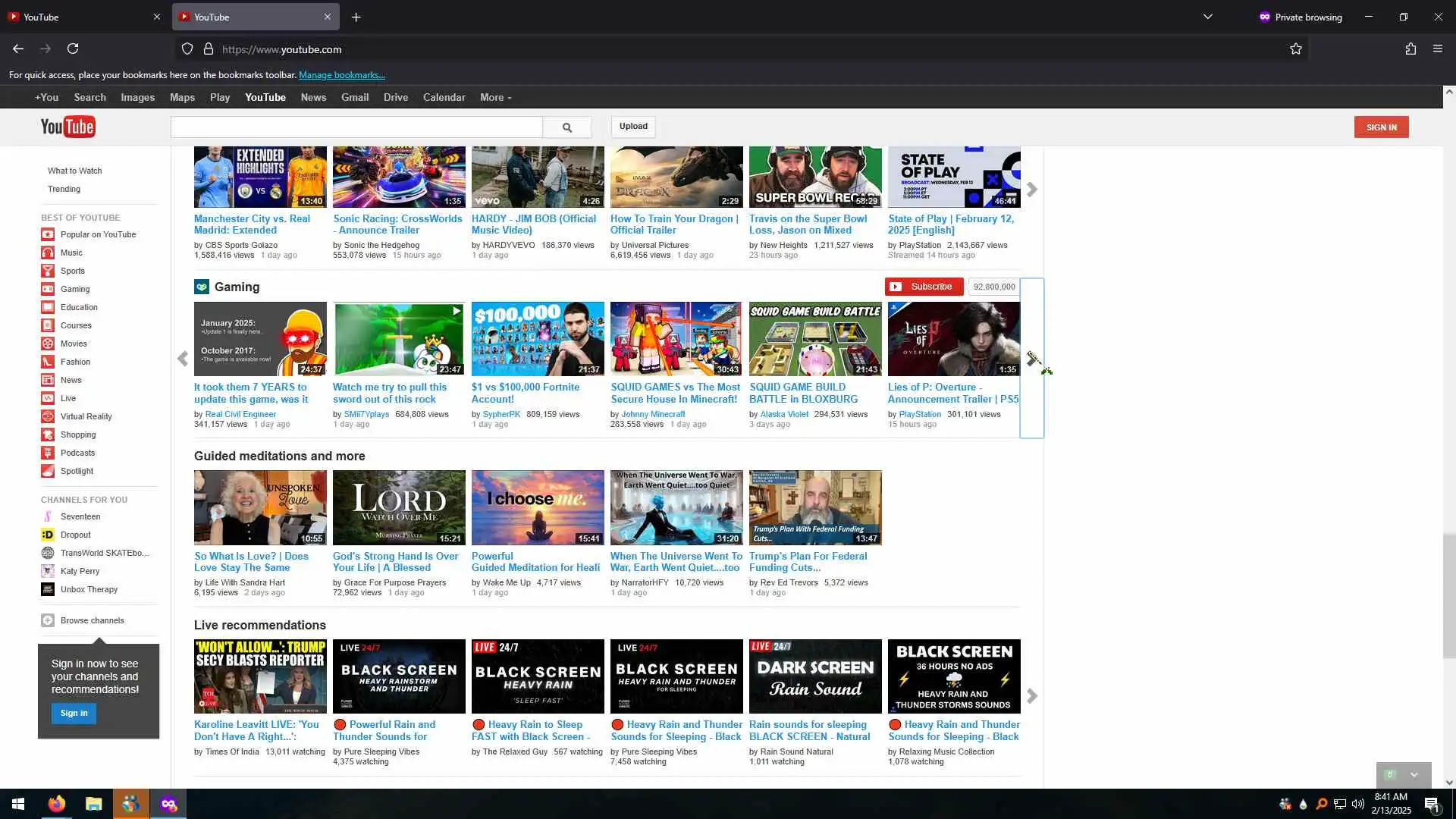
Task: Focus the YouTube search input field
Action: point(356,127)
